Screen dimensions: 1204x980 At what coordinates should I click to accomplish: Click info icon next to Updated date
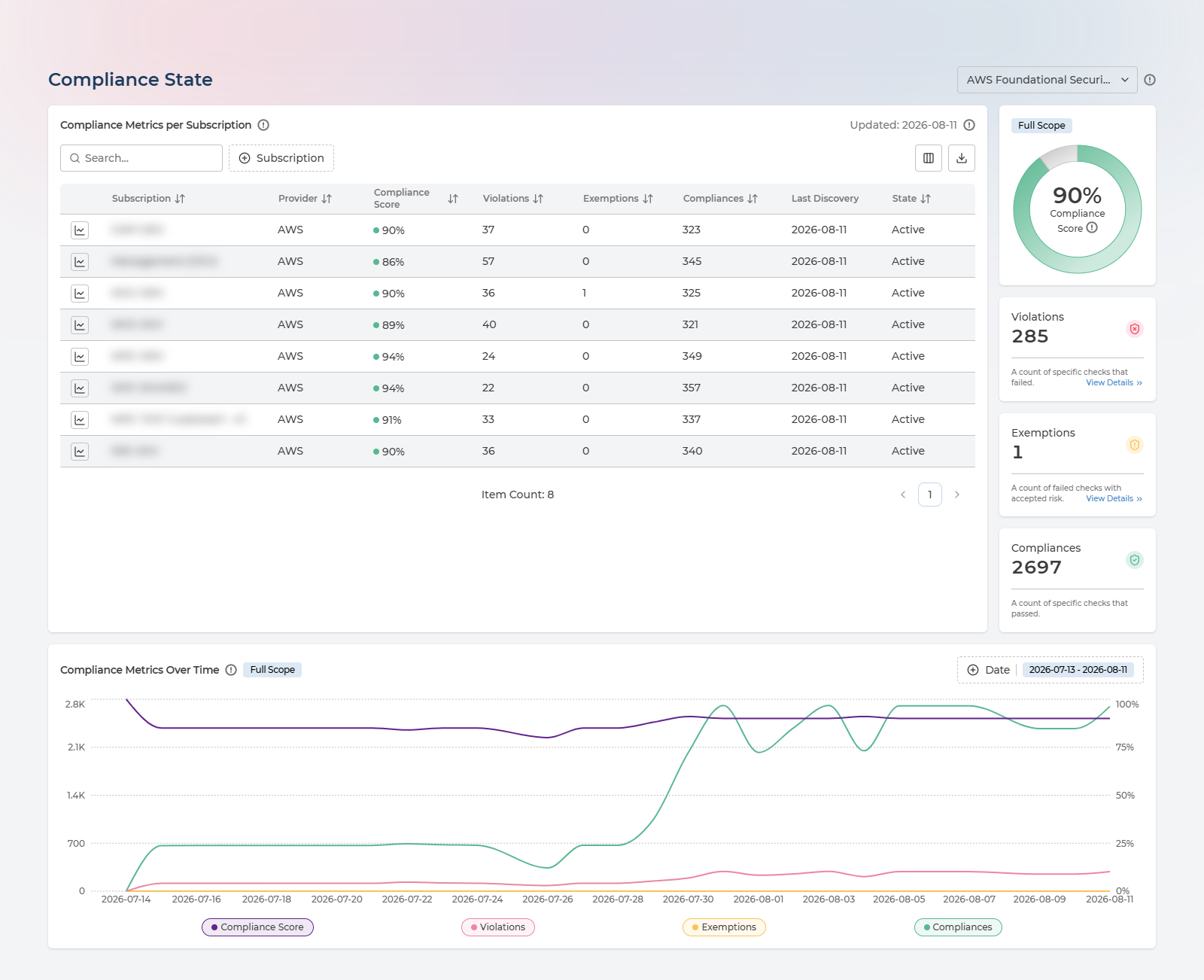969,125
